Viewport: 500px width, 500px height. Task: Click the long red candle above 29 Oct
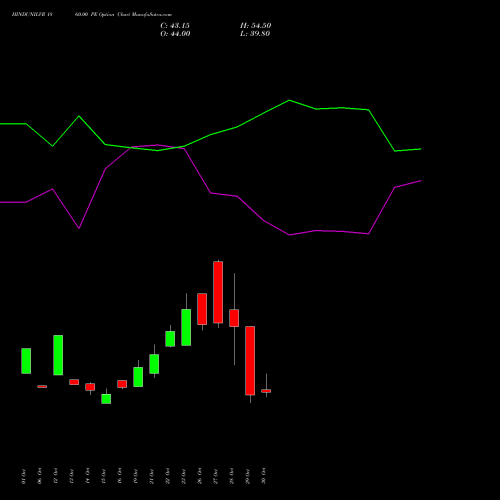(x=250, y=361)
